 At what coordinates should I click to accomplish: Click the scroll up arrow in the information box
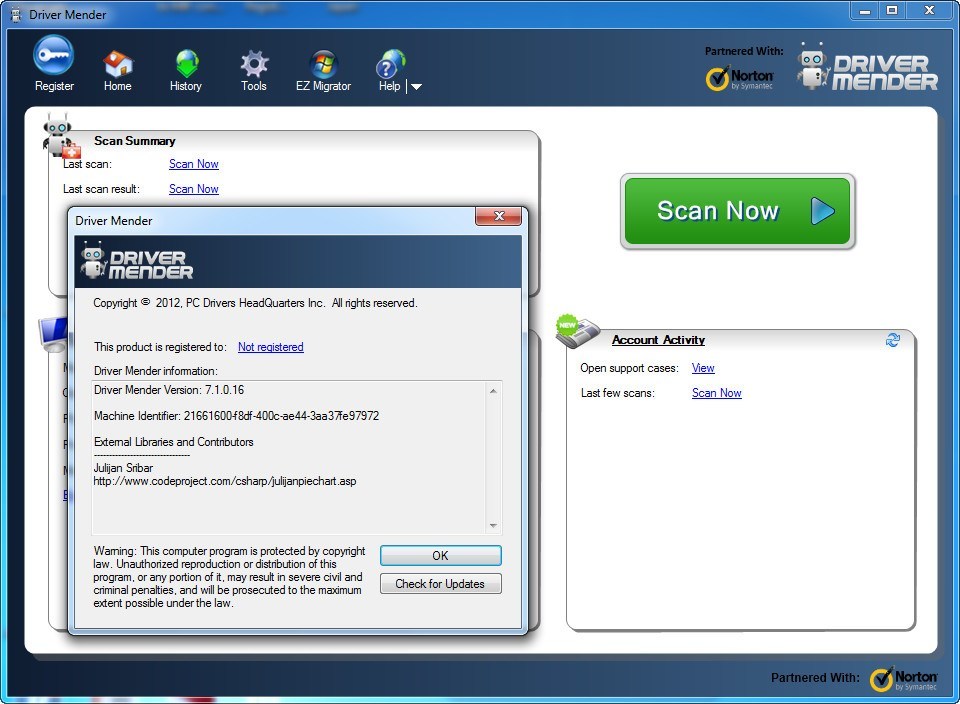tap(493, 391)
